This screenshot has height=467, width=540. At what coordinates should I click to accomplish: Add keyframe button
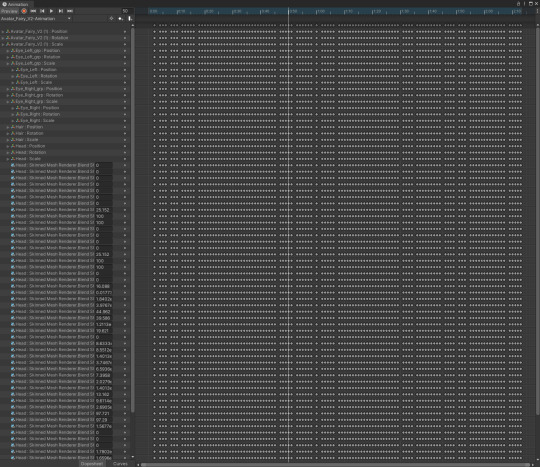point(120,19)
